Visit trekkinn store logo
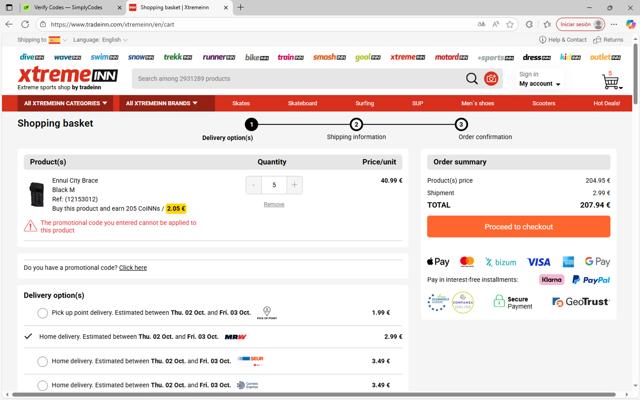This screenshot has height=400, width=640. coord(178,57)
